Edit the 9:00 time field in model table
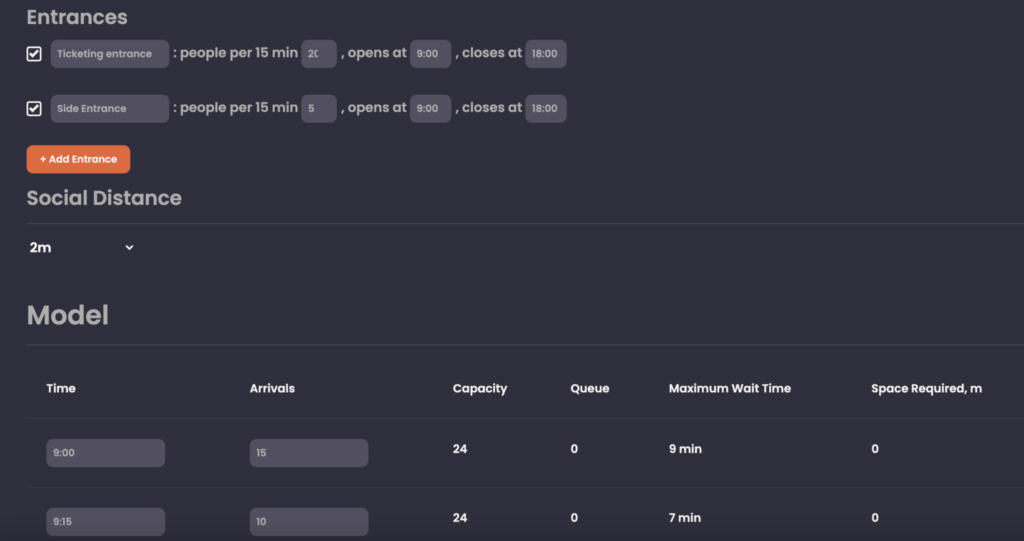The image size is (1024, 541). [106, 453]
